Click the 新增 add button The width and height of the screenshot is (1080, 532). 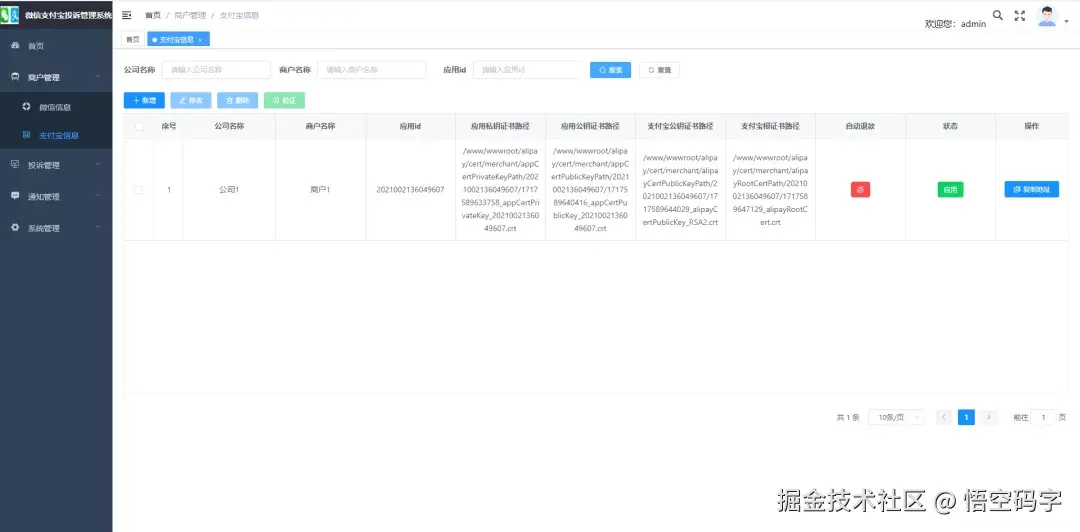(x=144, y=101)
